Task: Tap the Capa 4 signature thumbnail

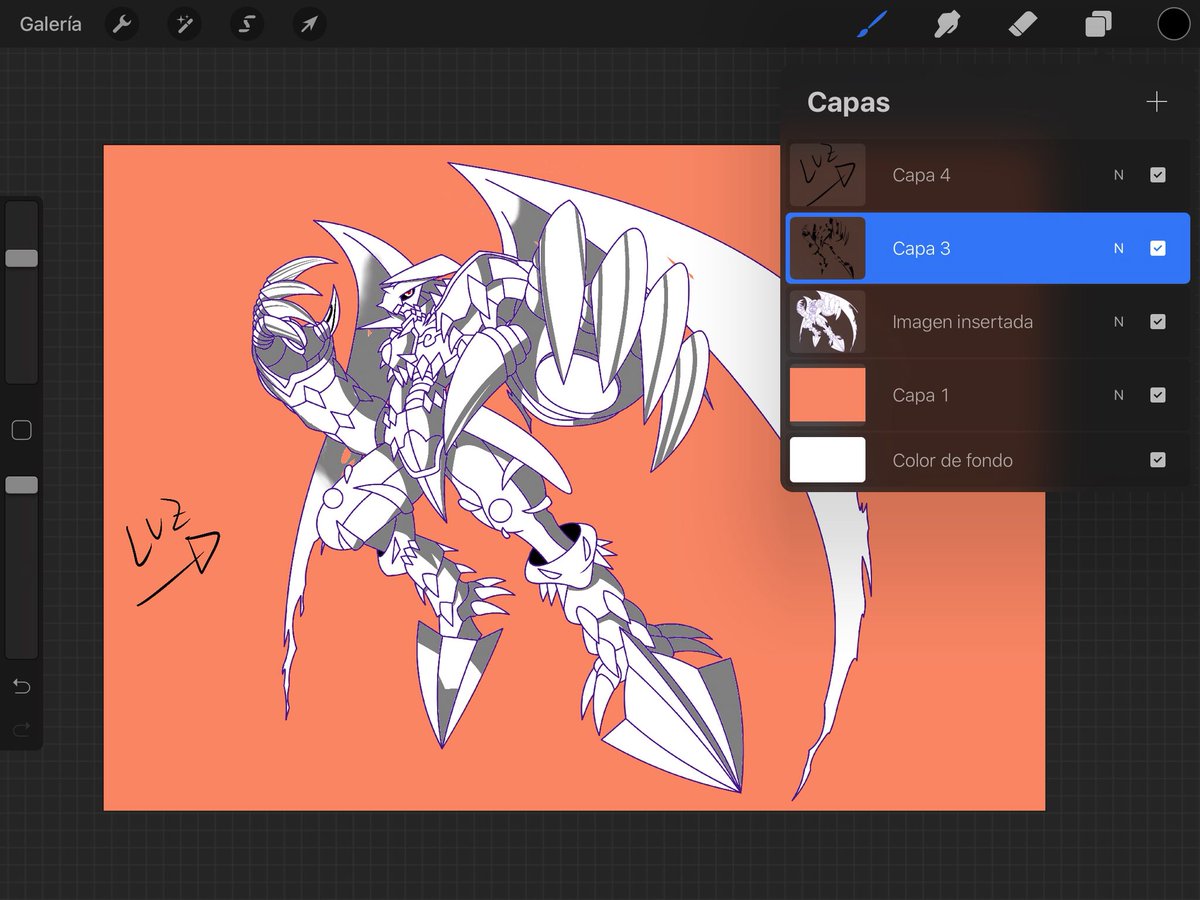Action: [828, 175]
